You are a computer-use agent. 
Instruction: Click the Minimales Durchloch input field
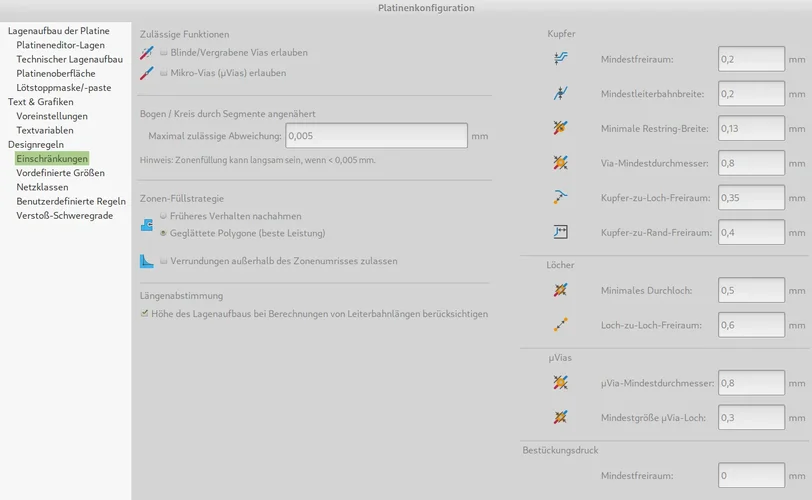tap(751, 290)
